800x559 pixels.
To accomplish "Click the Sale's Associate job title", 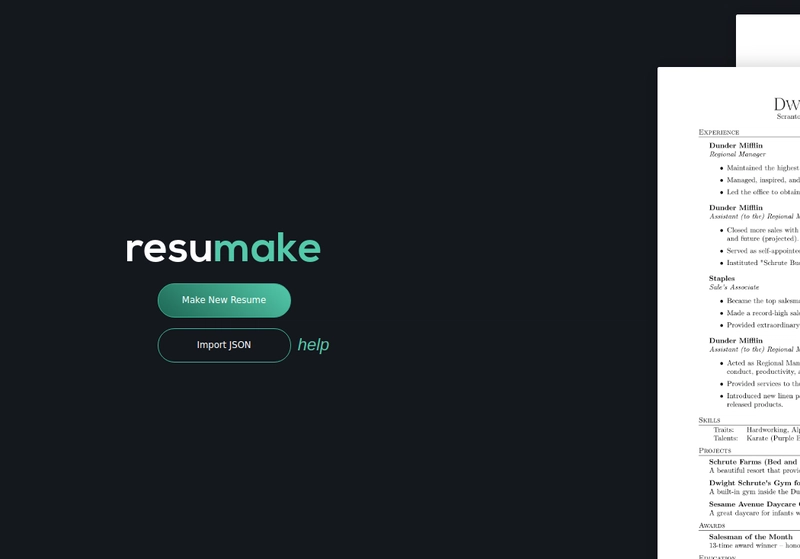I will (x=734, y=287).
